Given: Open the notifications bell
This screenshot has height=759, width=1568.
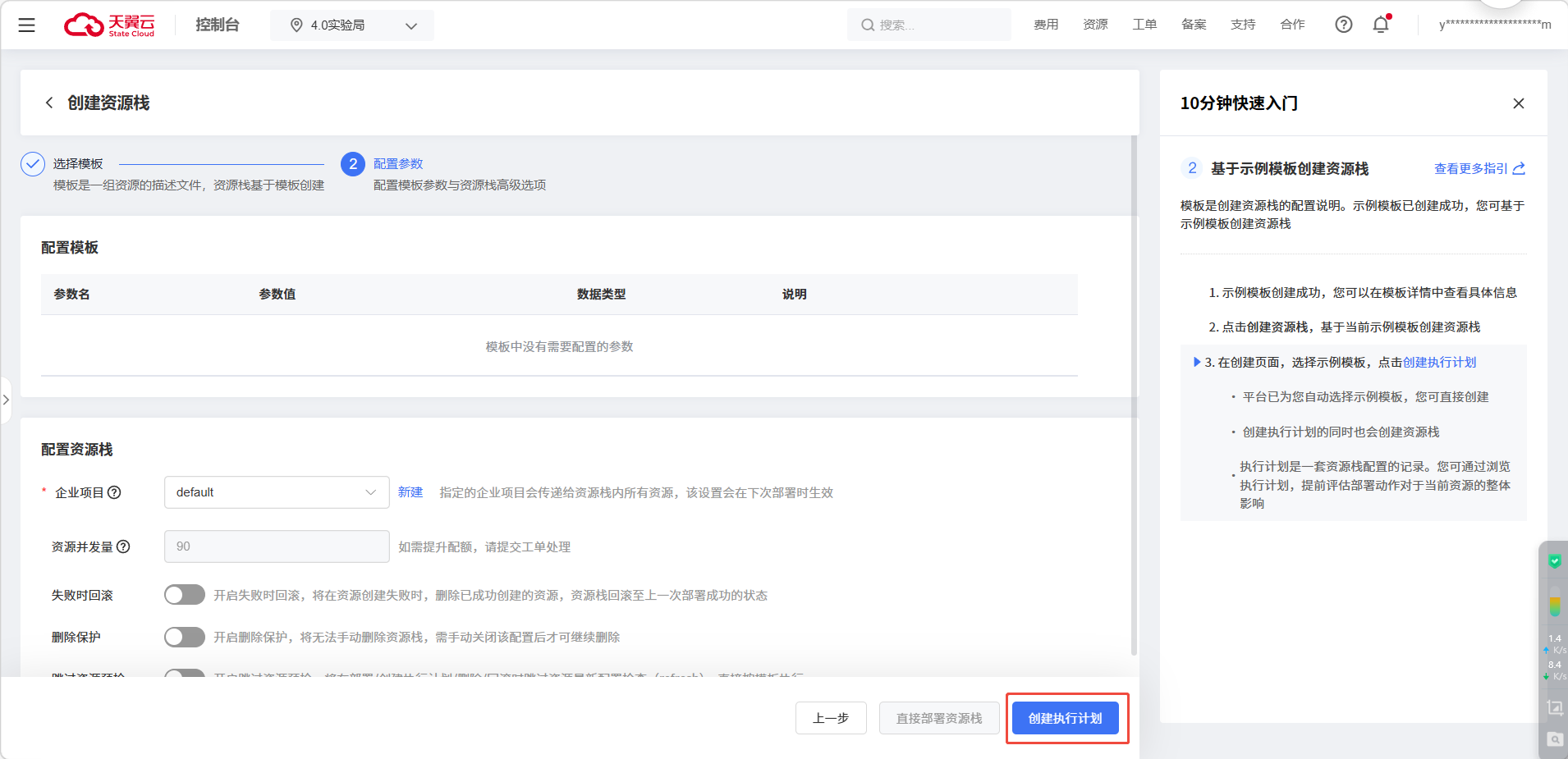Looking at the screenshot, I should point(1381,25).
